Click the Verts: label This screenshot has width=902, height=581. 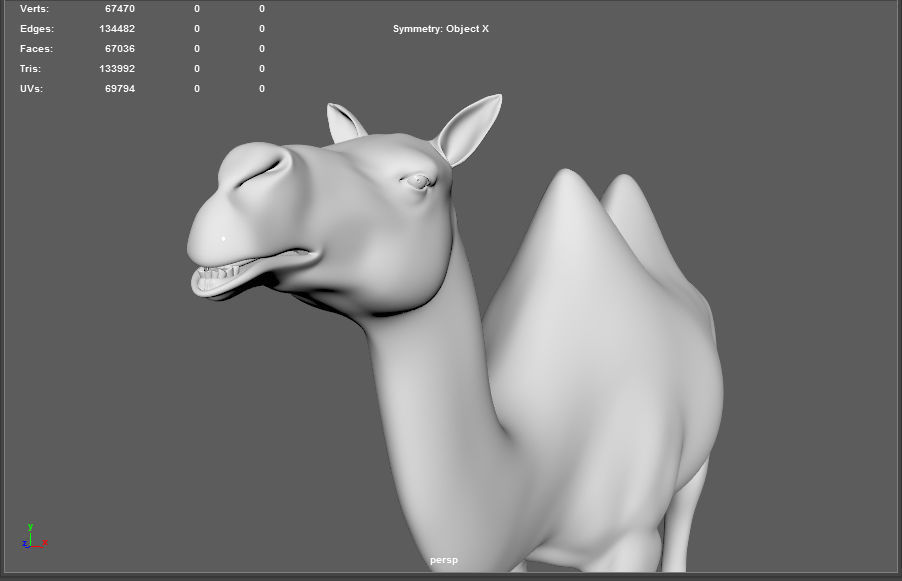(x=35, y=9)
